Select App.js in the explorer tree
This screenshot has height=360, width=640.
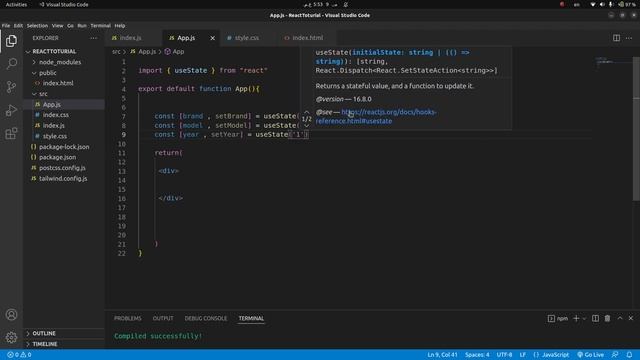tap(51, 104)
